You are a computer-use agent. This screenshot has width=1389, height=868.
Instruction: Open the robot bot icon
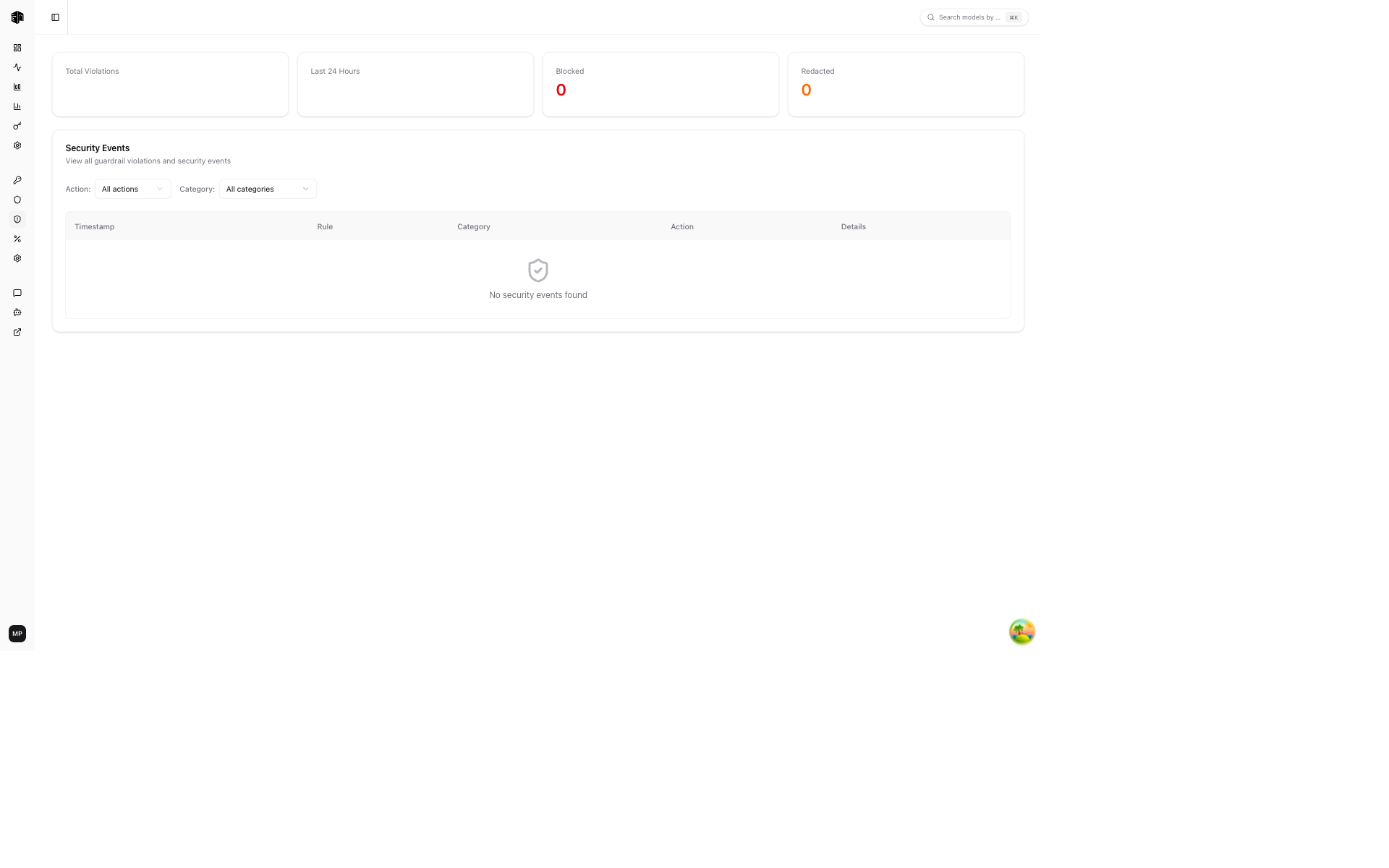click(17, 312)
